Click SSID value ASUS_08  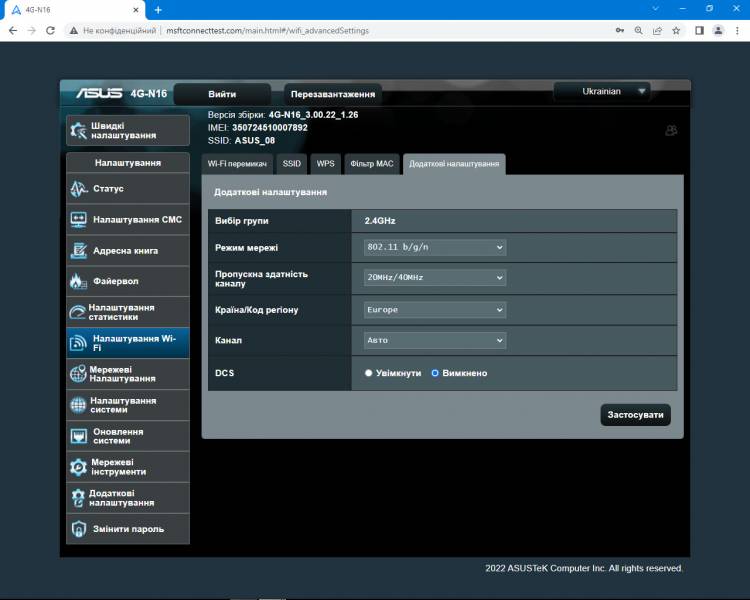[x=254, y=141]
